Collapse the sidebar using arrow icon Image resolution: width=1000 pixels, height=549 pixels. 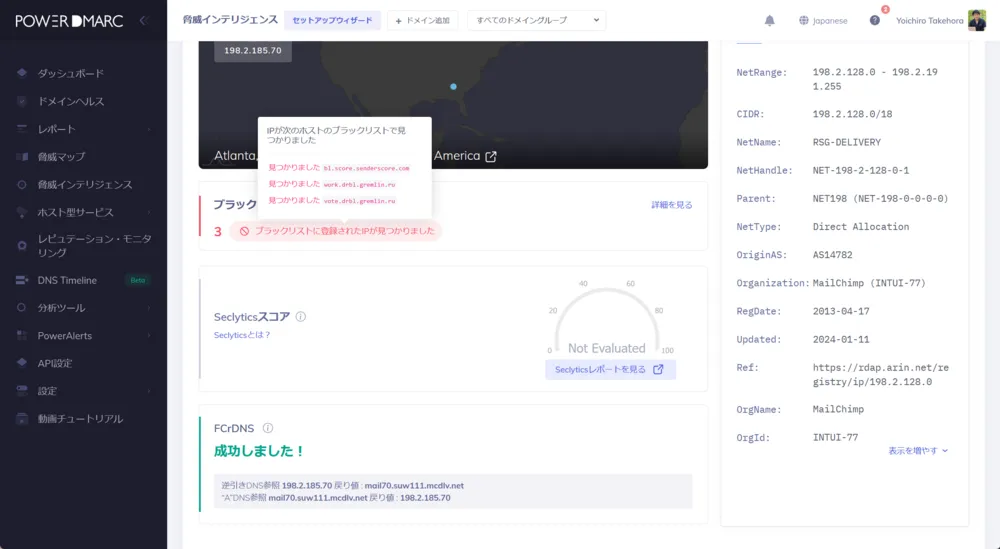point(143,20)
